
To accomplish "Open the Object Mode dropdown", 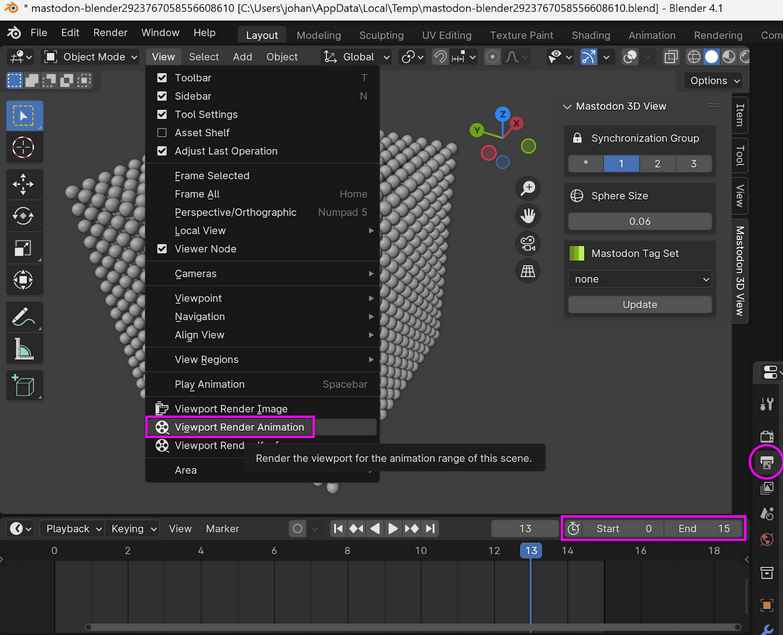I will tap(91, 57).
